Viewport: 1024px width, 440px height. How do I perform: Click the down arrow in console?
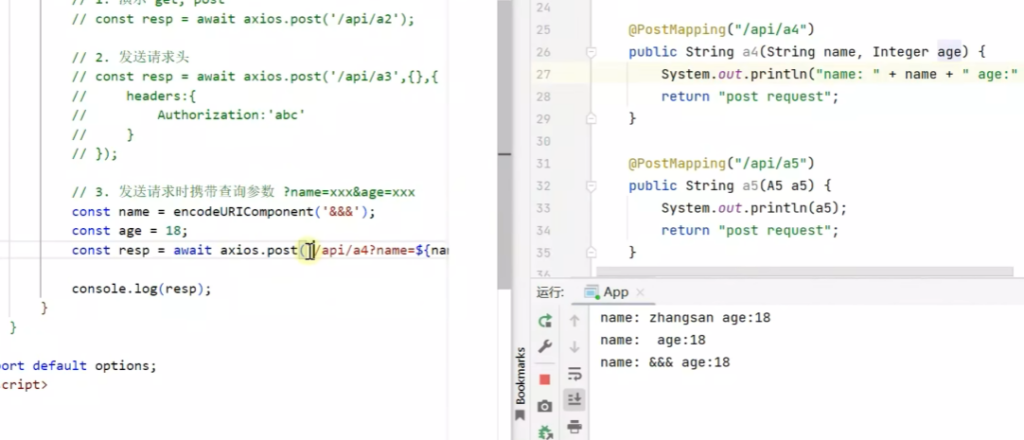click(575, 346)
